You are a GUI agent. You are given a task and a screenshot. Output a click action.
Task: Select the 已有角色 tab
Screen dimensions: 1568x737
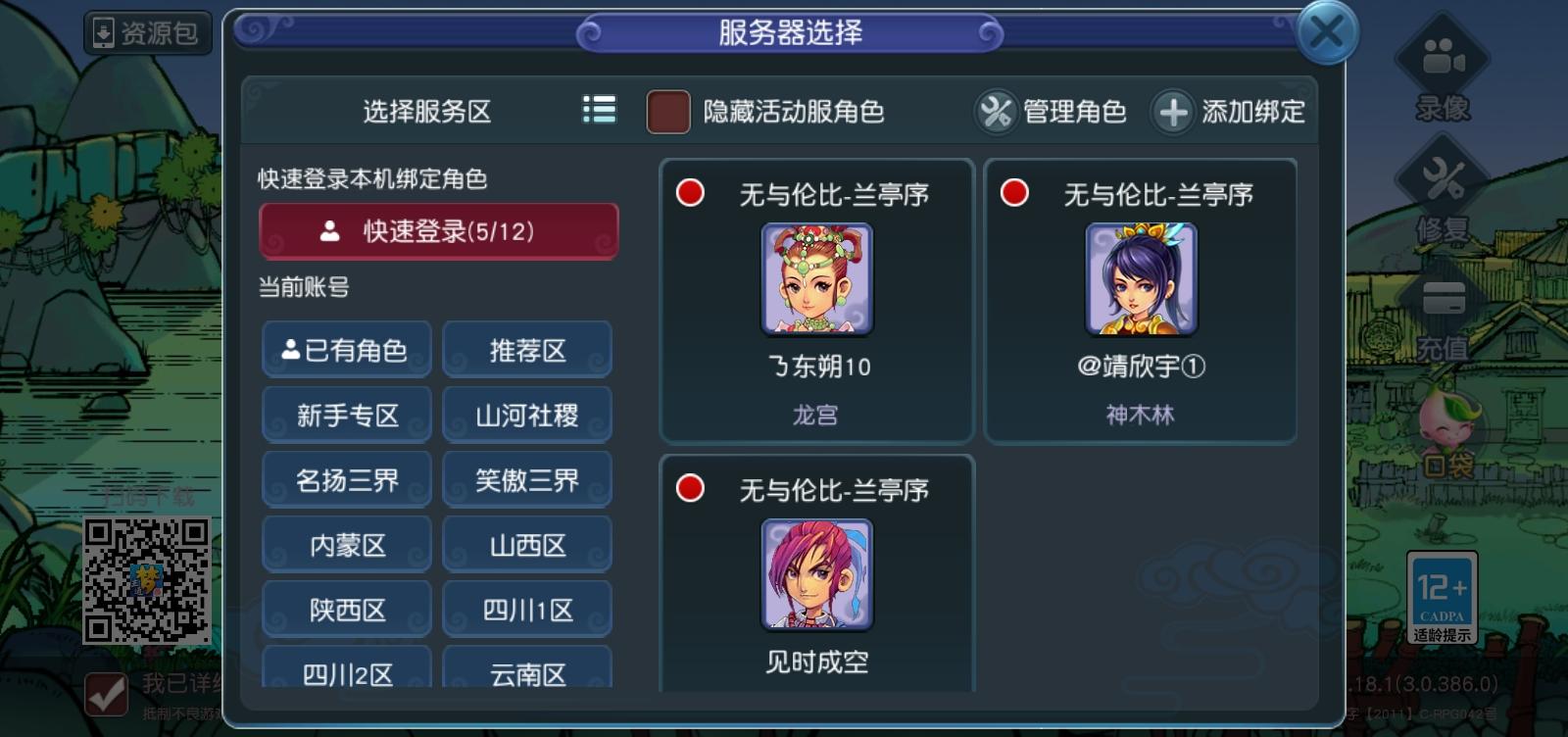pos(346,350)
